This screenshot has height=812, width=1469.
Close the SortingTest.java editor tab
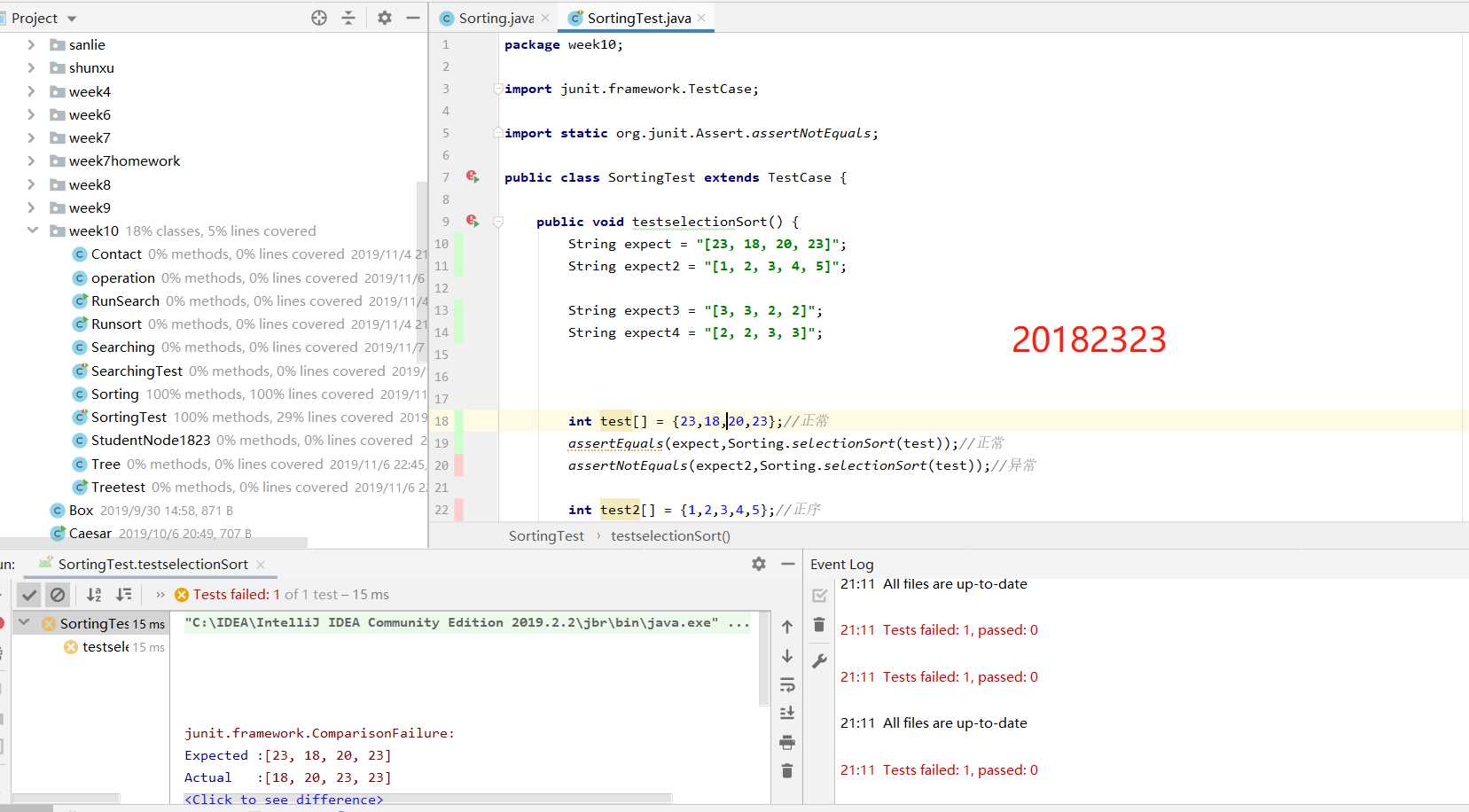tap(701, 18)
